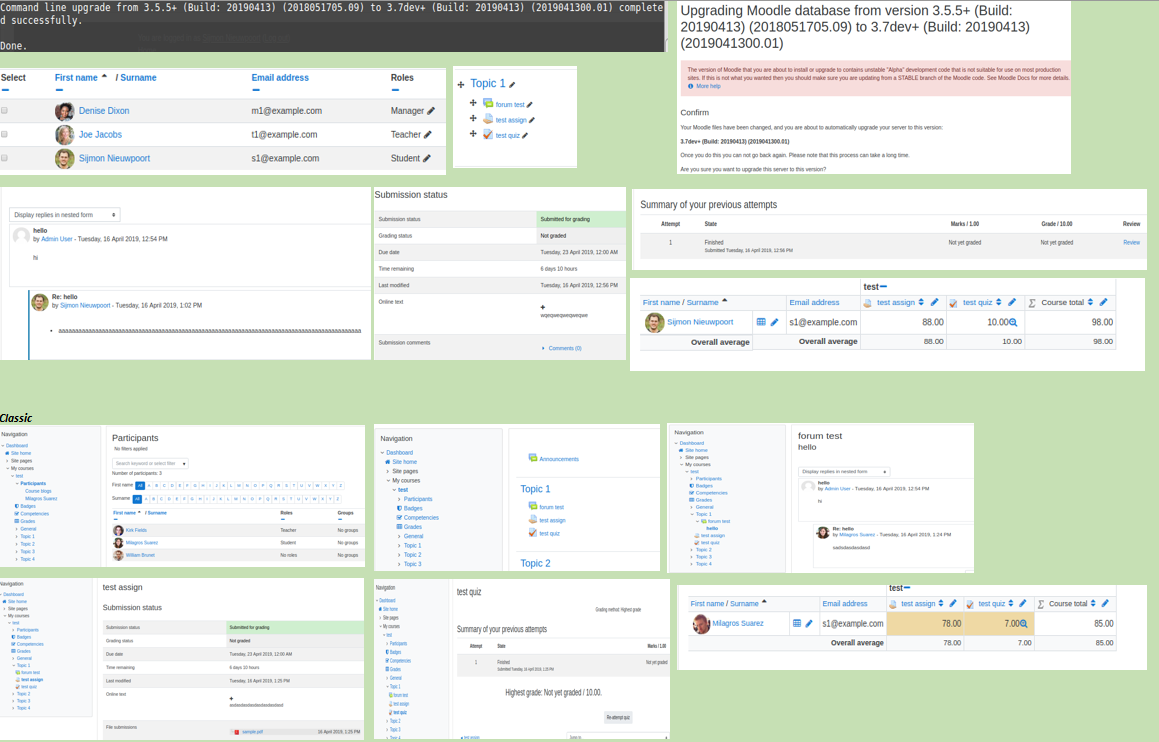The height and width of the screenshot is (742, 1159).
Task: Sort by test quiz using its column arrows, Sijmon's grader report
Action: point(999,302)
